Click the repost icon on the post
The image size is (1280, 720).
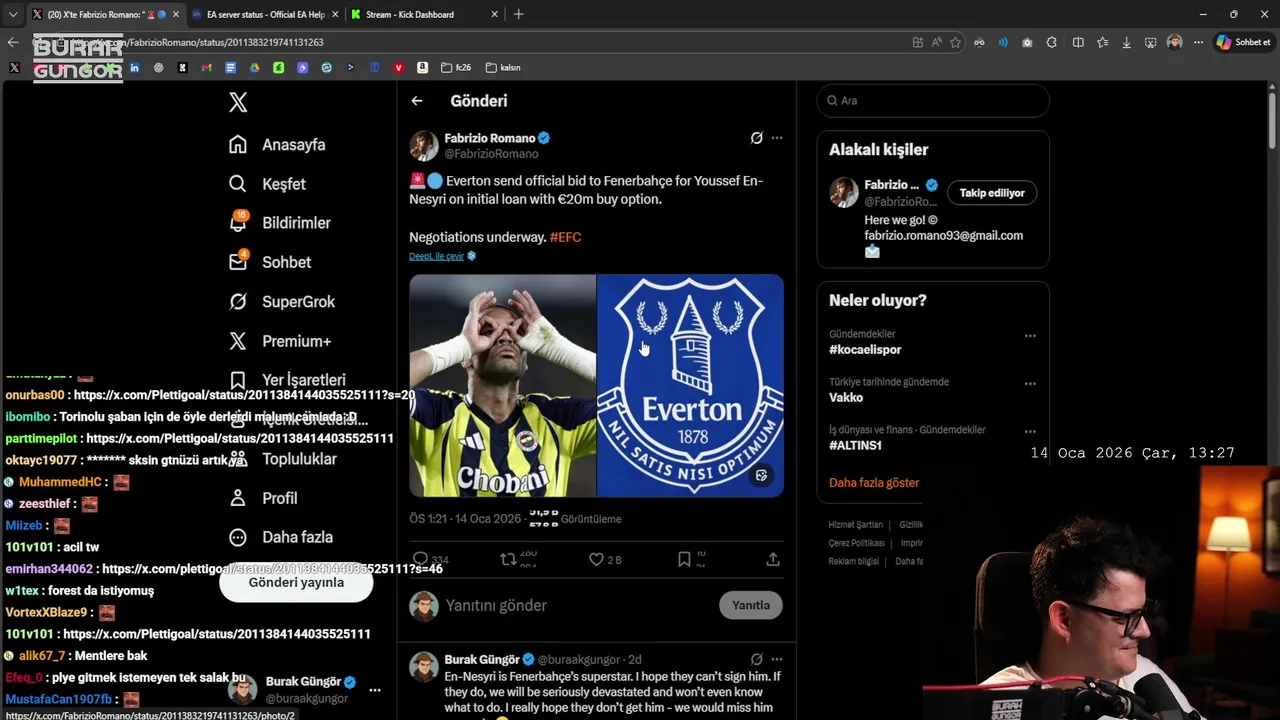coord(508,560)
